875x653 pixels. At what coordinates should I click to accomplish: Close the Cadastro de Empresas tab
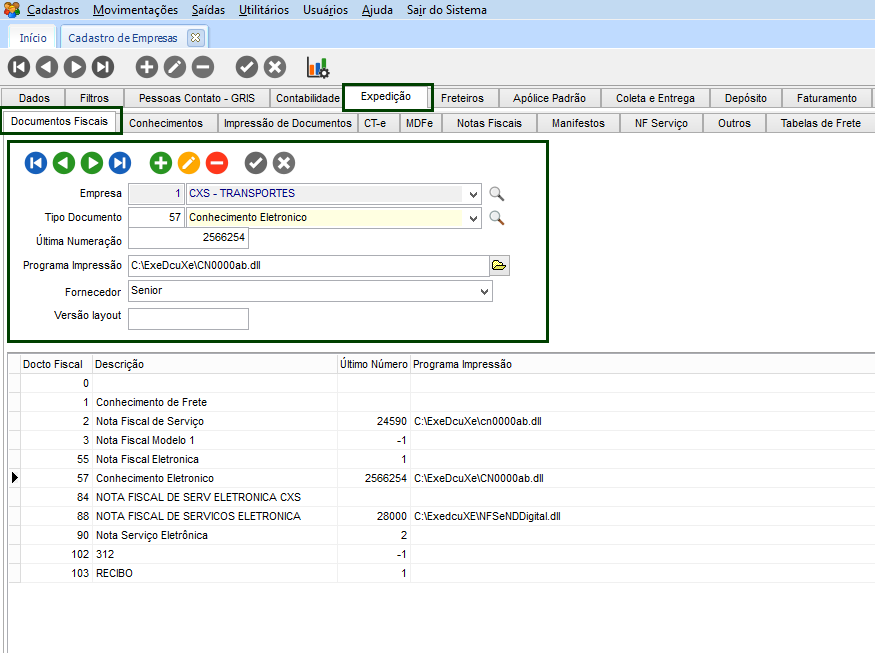(195, 38)
